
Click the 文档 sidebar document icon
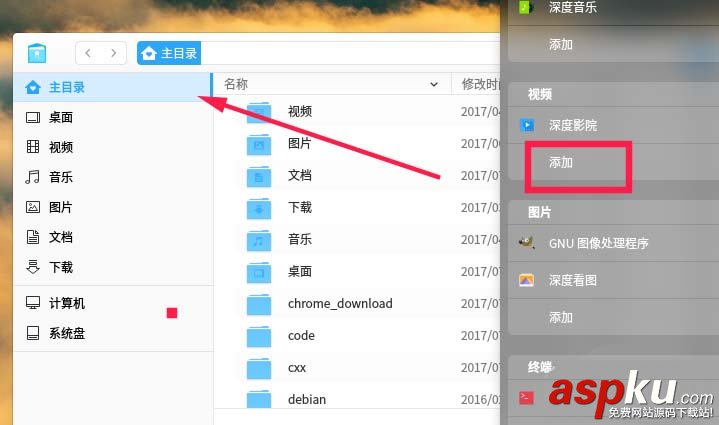[33, 237]
